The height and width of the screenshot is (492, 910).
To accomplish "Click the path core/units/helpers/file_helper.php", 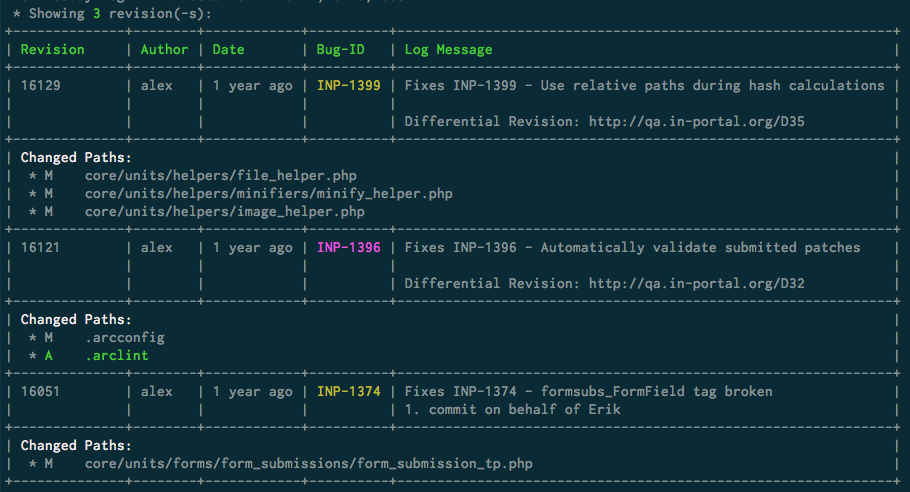I will tap(221, 175).
